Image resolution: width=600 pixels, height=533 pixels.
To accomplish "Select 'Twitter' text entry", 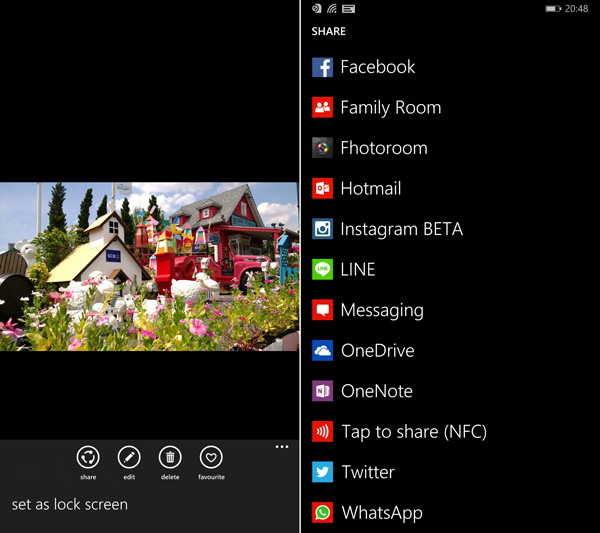I will [368, 472].
